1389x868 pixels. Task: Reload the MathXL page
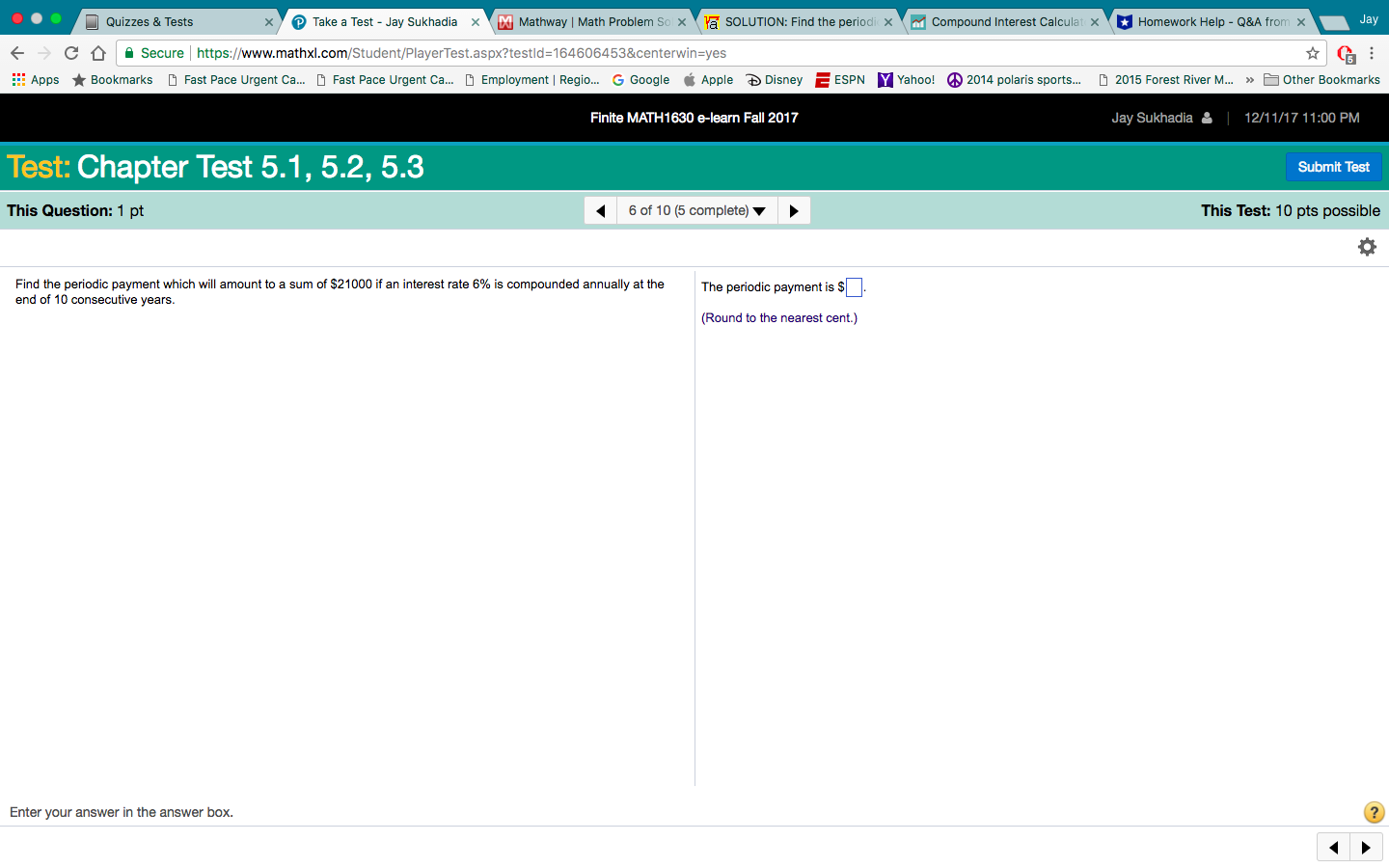(71, 53)
